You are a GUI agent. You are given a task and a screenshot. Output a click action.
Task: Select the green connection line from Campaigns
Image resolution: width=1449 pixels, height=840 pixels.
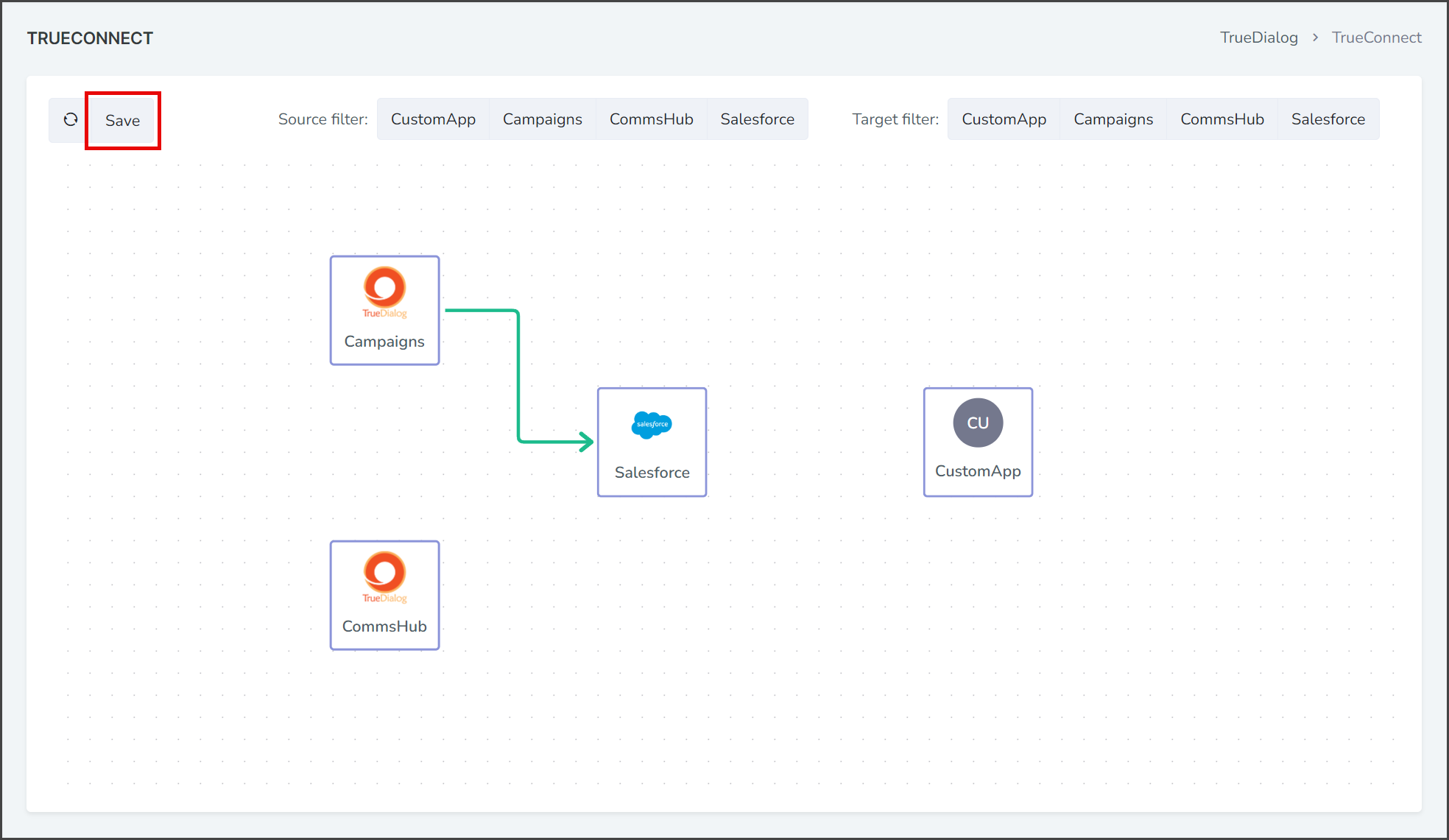pos(518,375)
